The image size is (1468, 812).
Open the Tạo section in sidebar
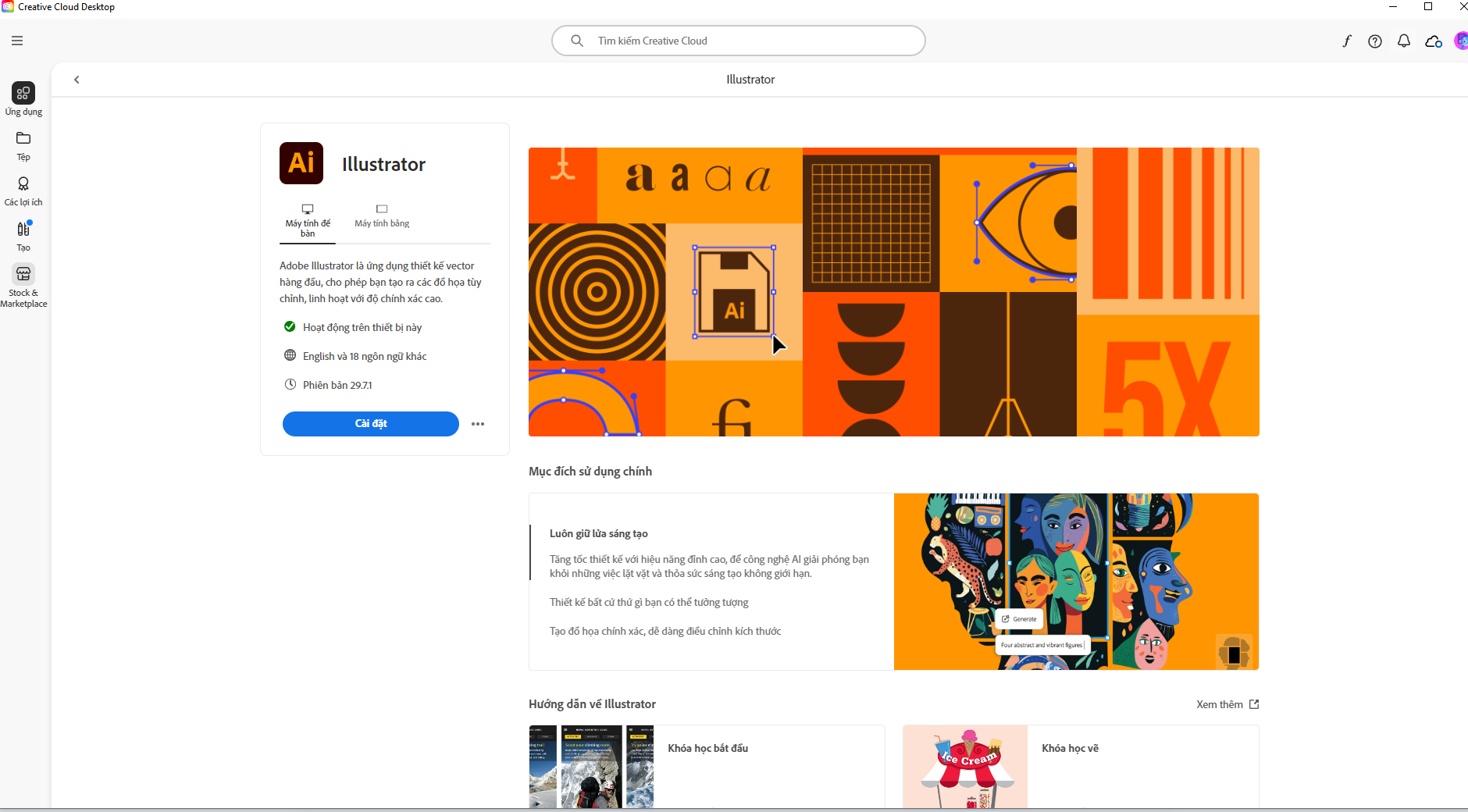pyautogui.click(x=23, y=236)
